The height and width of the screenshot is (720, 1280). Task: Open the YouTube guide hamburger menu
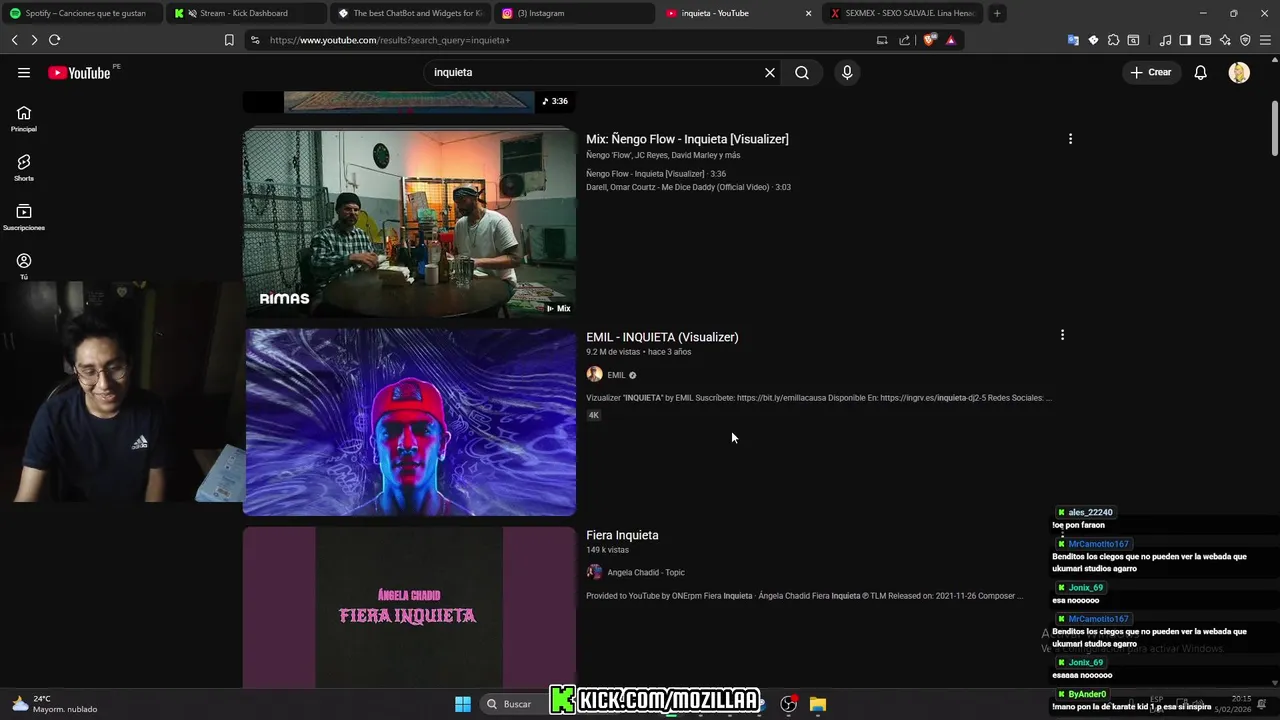click(24, 72)
